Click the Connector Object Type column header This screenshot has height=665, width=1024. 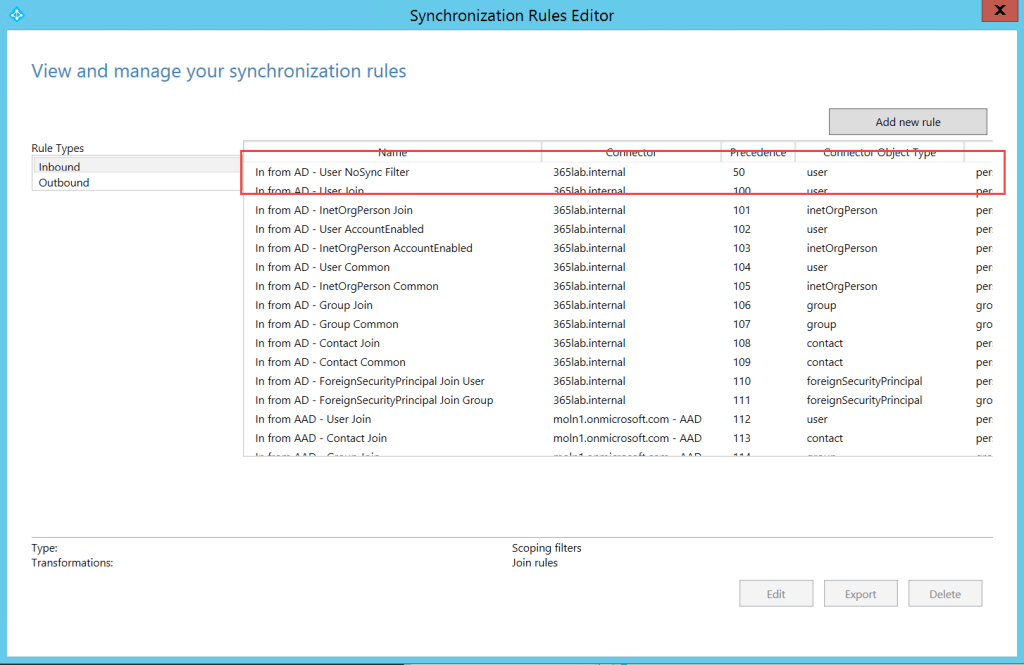point(880,152)
